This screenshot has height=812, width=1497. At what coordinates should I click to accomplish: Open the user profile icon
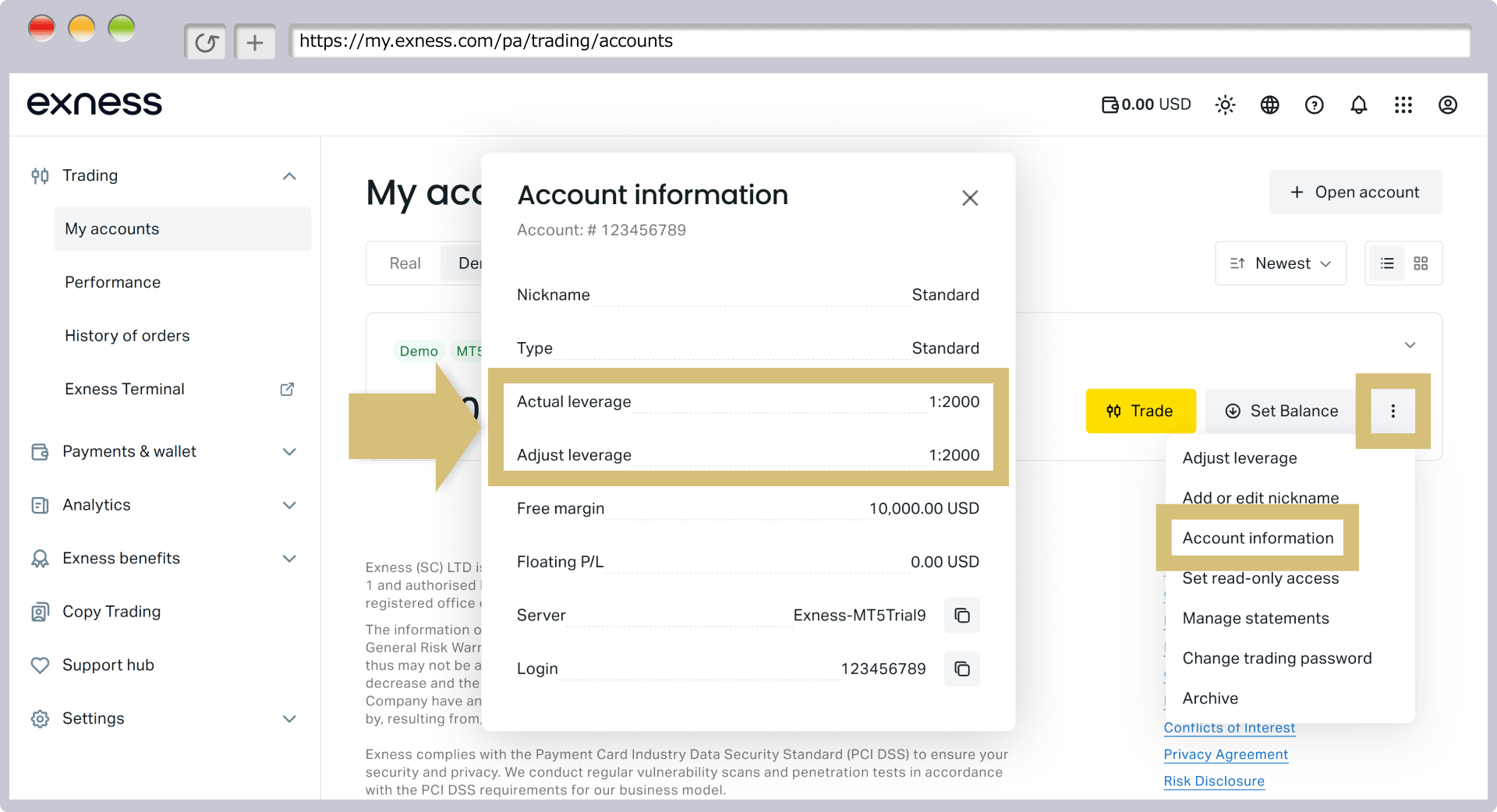(1447, 104)
